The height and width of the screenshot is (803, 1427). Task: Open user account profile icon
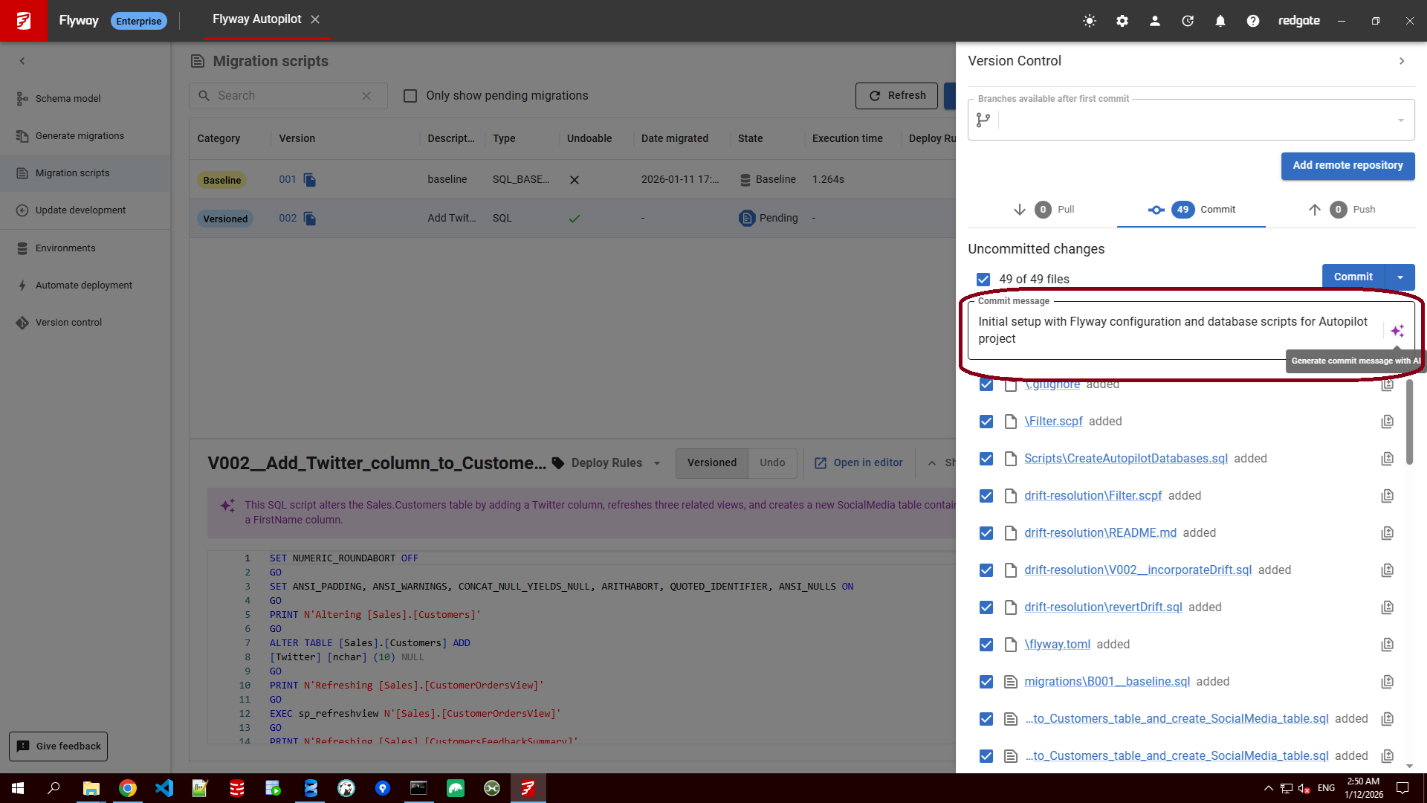tap(1155, 21)
